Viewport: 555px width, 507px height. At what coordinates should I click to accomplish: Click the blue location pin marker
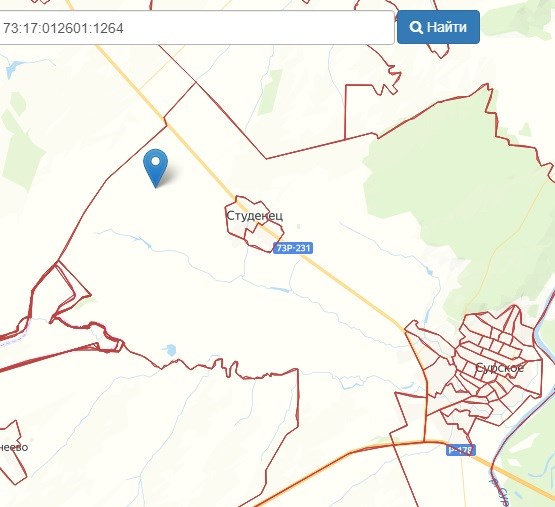(155, 168)
